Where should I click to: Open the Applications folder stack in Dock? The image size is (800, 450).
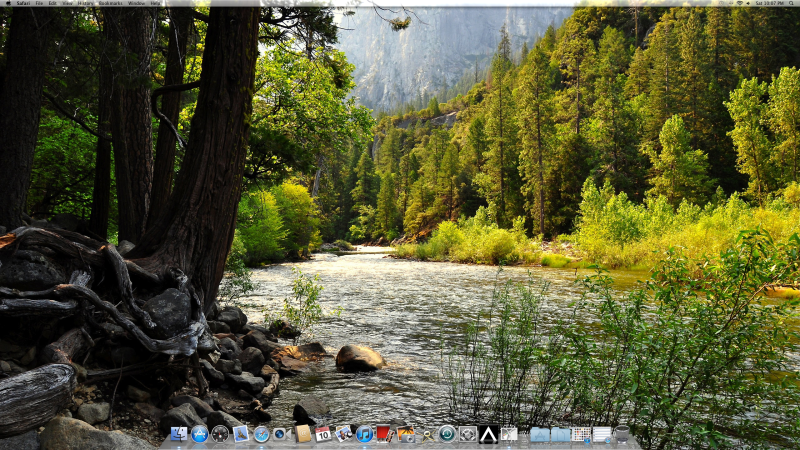pyautogui.click(x=540, y=435)
